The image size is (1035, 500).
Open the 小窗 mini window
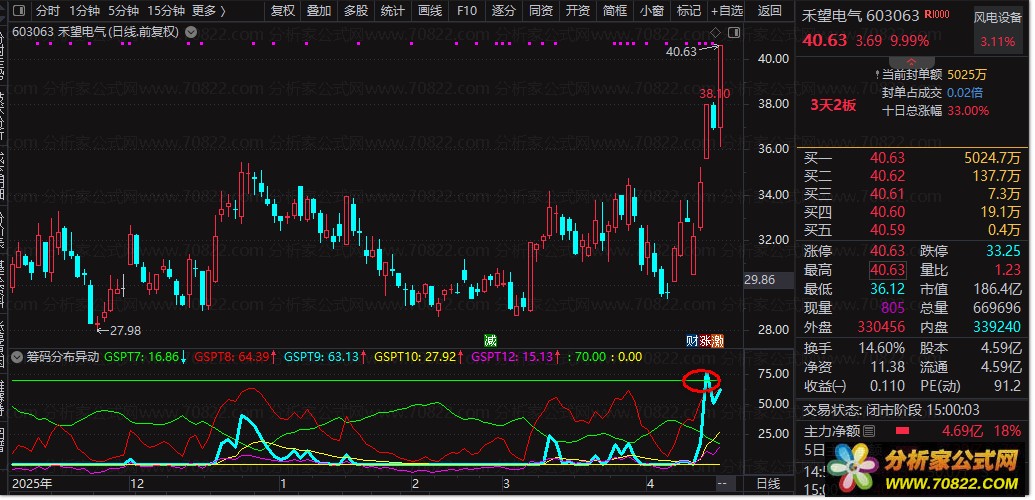pyautogui.click(x=651, y=11)
